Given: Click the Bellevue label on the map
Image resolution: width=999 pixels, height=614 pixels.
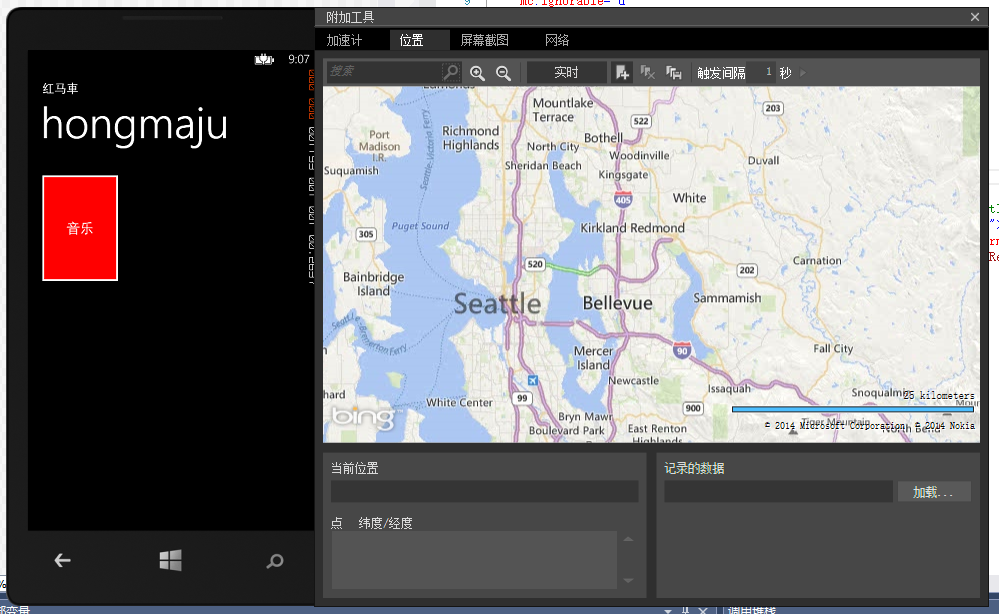Looking at the screenshot, I should (x=617, y=303).
